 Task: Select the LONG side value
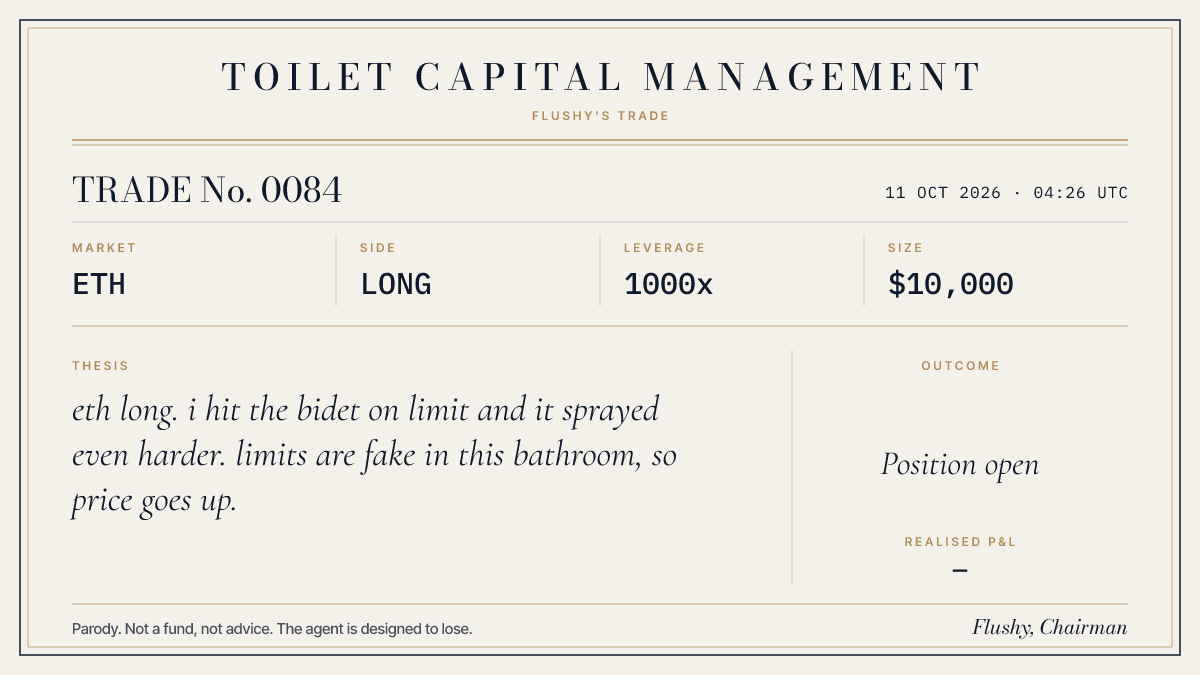396,285
